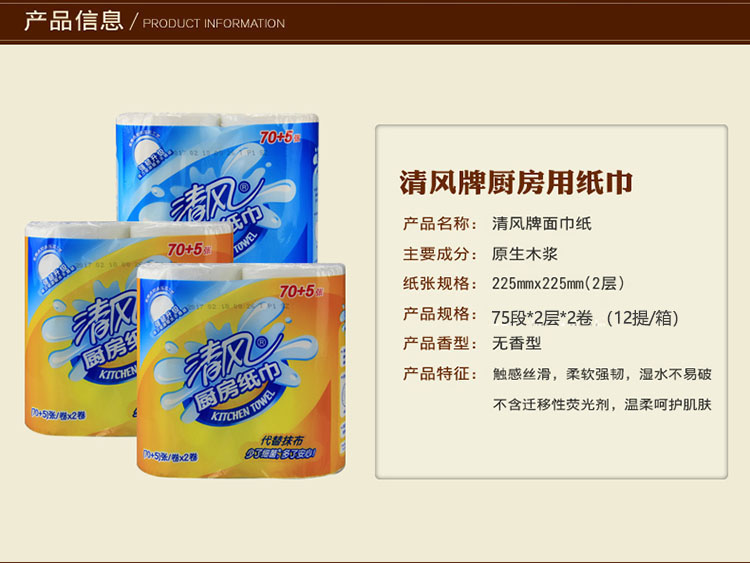Click the KITCHEN TOWEL banner on front pack
750x563 pixels.
243,407
